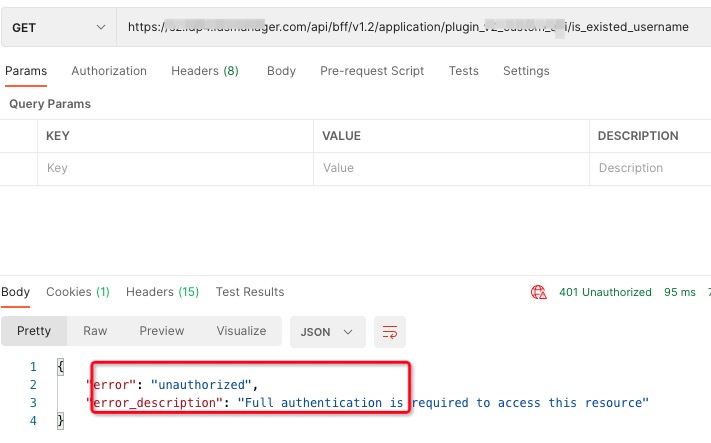This screenshot has height=443, width=711.
Task: Expand the JSON format dropdown
Action: pos(327,331)
